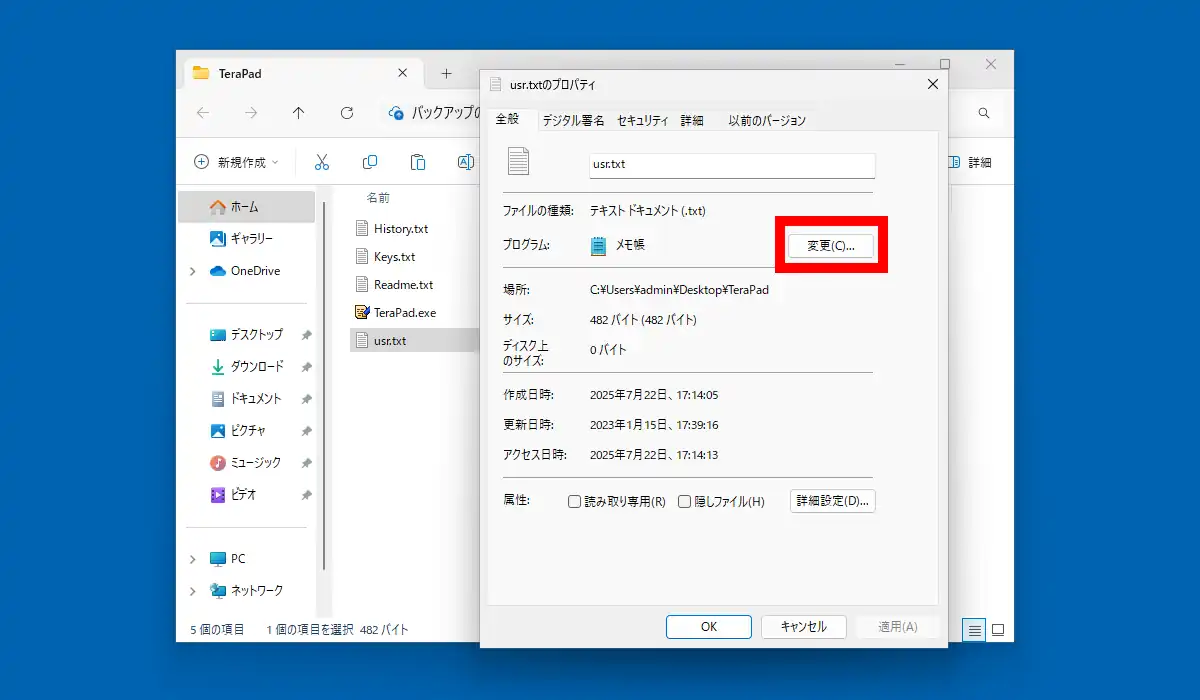This screenshot has height=700, width=1200.
Task: Open デスクトップ quick access folder
Action: point(247,335)
